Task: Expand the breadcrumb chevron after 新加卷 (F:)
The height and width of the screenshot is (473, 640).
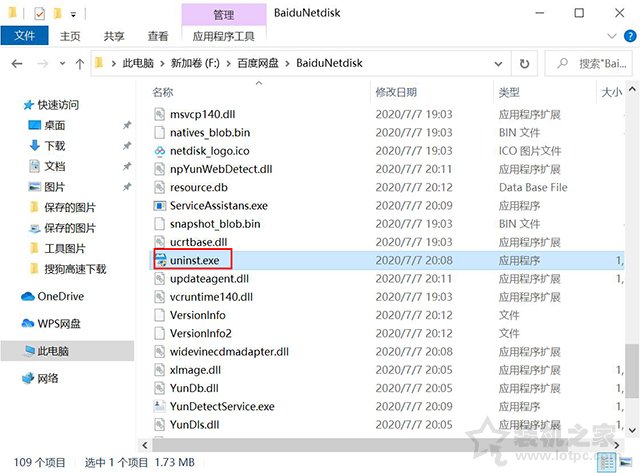Action: click(x=229, y=64)
